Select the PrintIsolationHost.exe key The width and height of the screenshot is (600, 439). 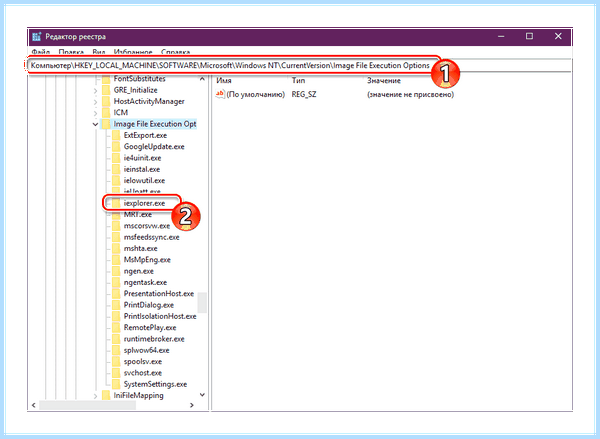tap(160, 316)
